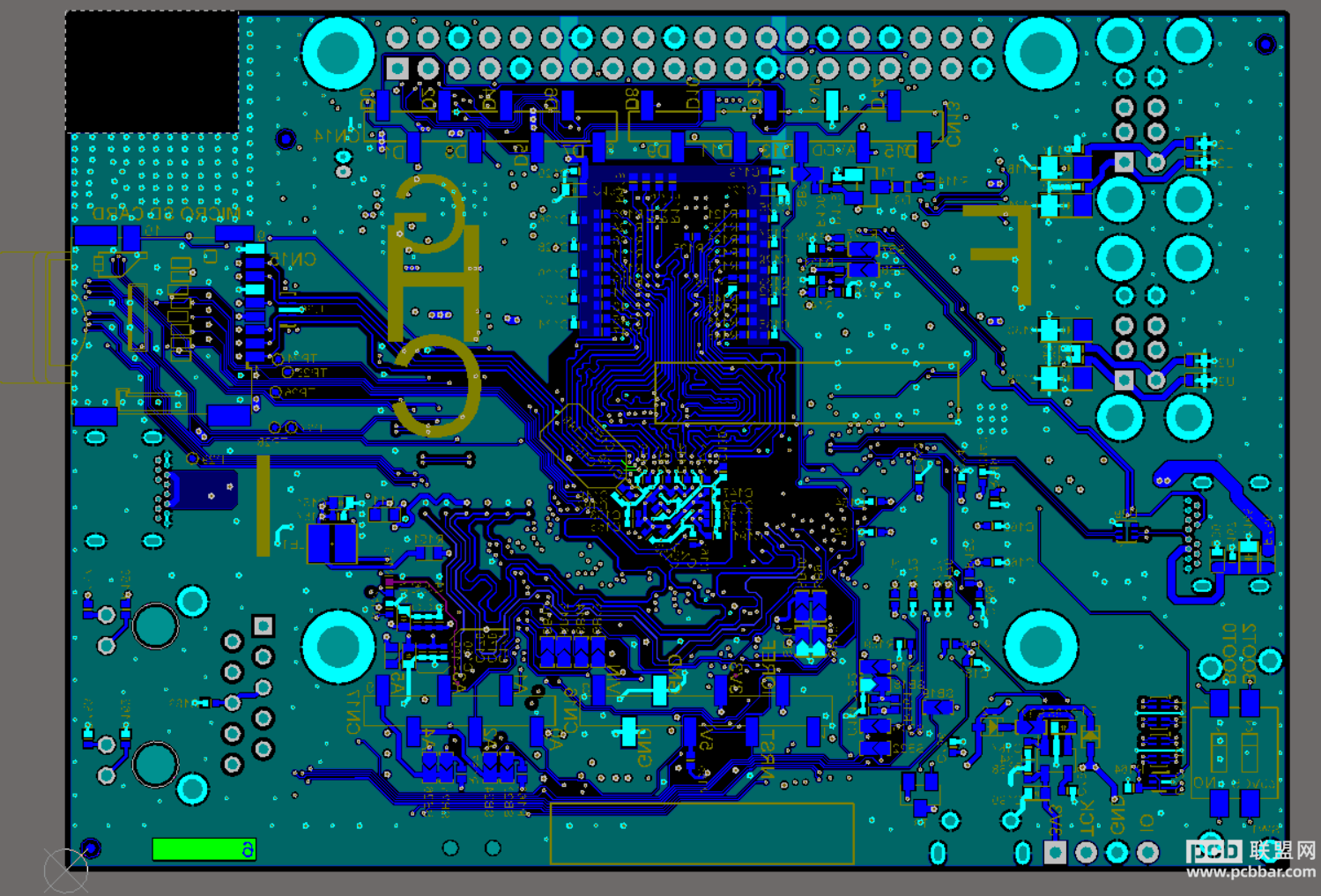Select the bottom-right large mounting hole

tap(1041, 647)
